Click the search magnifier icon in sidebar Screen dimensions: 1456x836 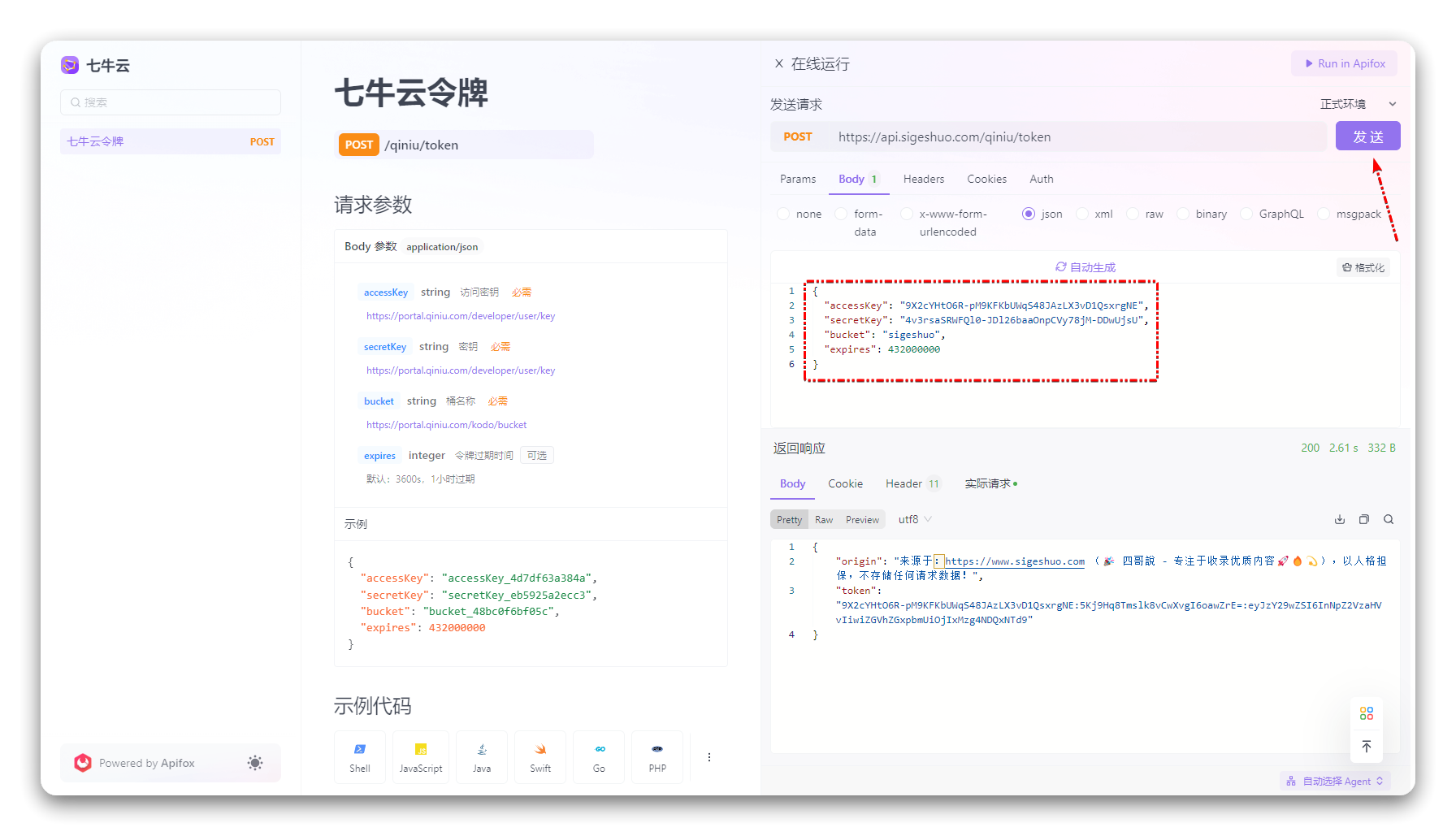click(x=76, y=102)
